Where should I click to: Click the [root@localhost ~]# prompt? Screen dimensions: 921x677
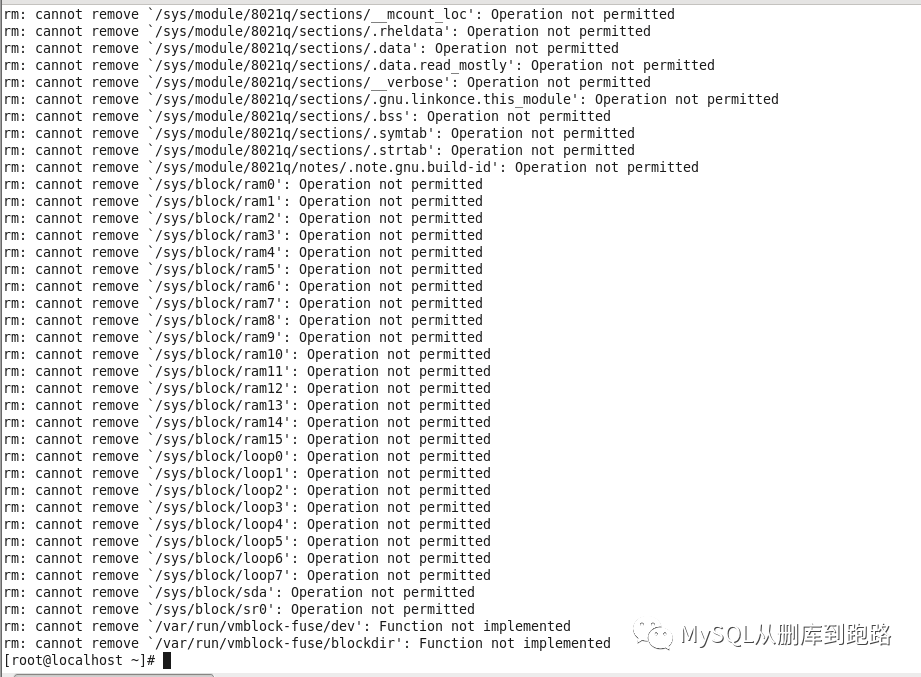pos(79,661)
